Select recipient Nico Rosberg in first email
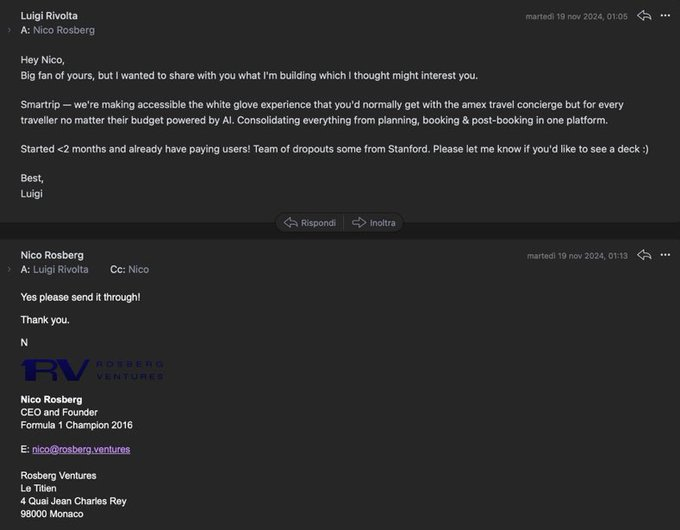Viewport: 680px width, 530px height. 64,31
